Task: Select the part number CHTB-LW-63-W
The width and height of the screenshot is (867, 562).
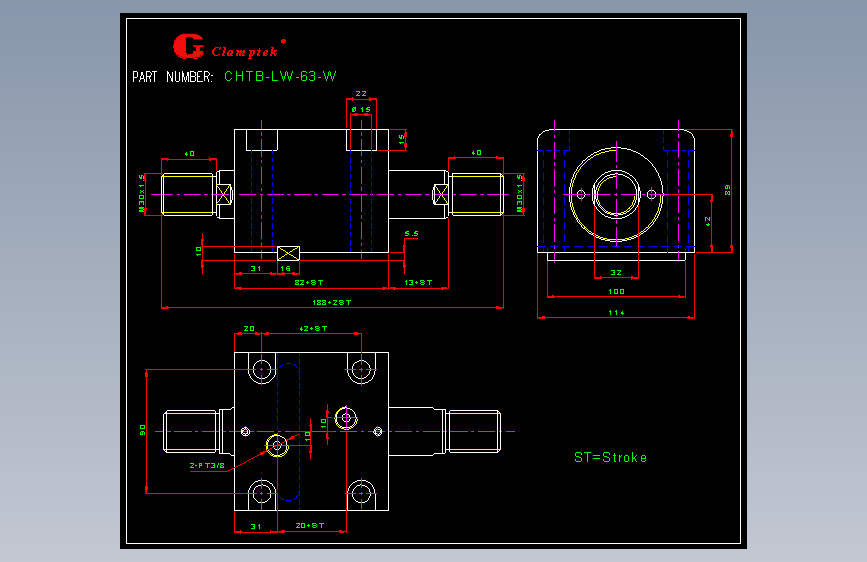Action: point(280,76)
